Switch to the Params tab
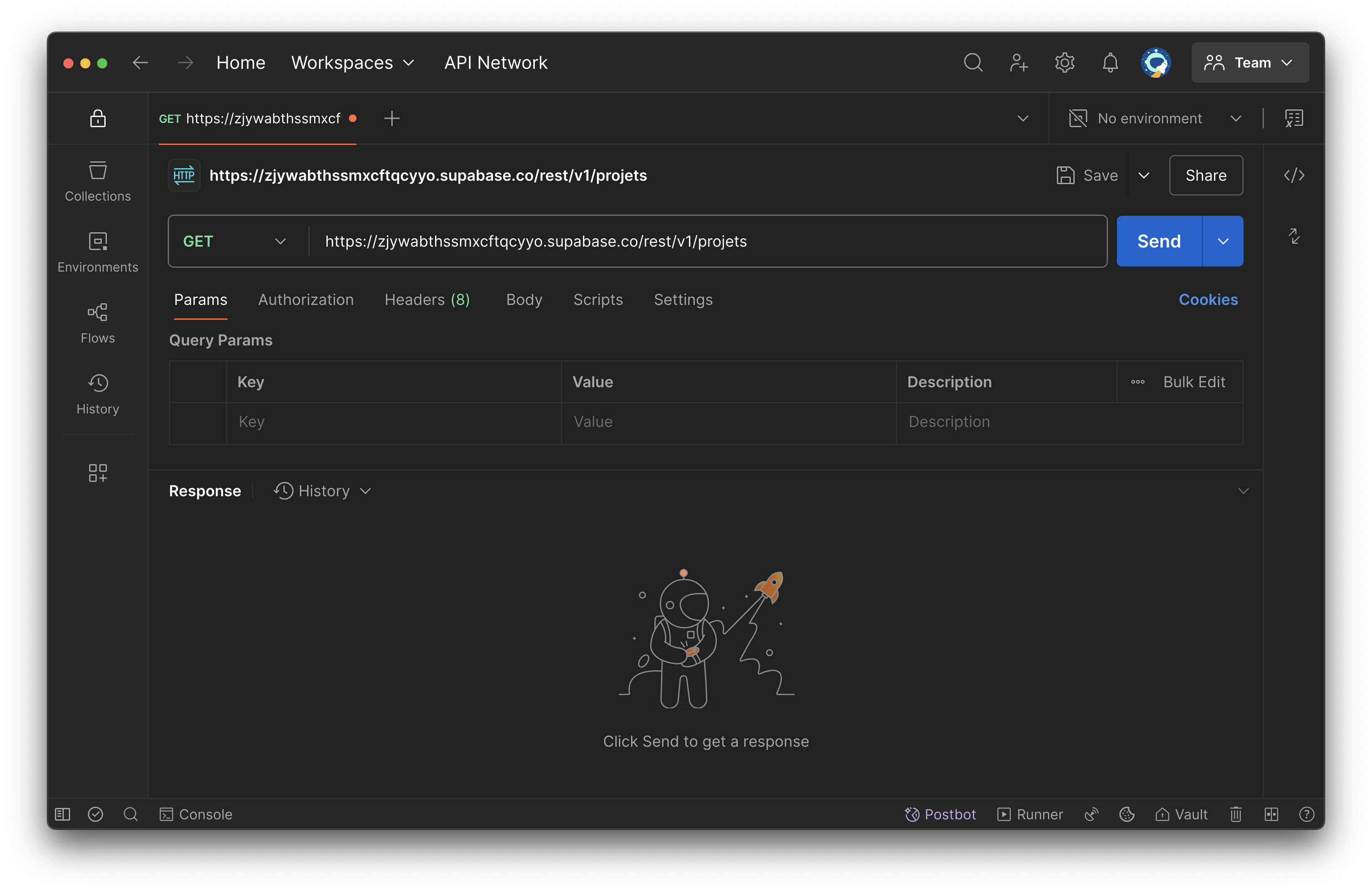Image resolution: width=1372 pixels, height=892 pixels. pos(201,299)
